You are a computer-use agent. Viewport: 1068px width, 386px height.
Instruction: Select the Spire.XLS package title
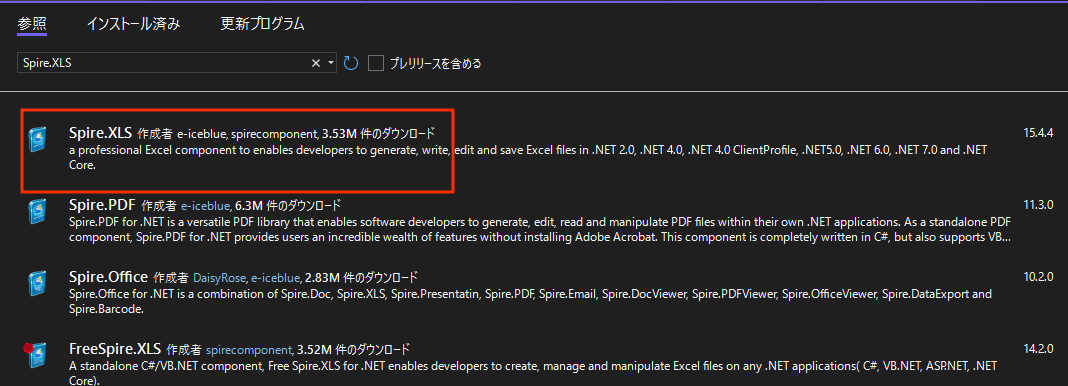100,132
